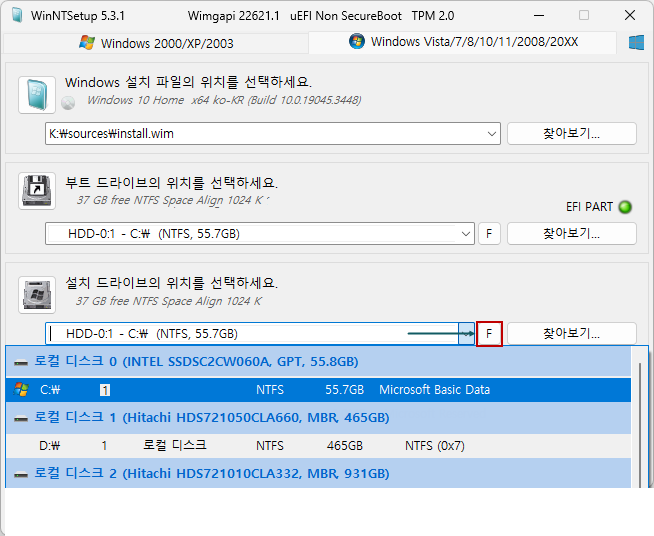Collapse the installation drive dropdown arrow
This screenshot has width=654, height=536.
pyautogui.click(x=466, y=334)
